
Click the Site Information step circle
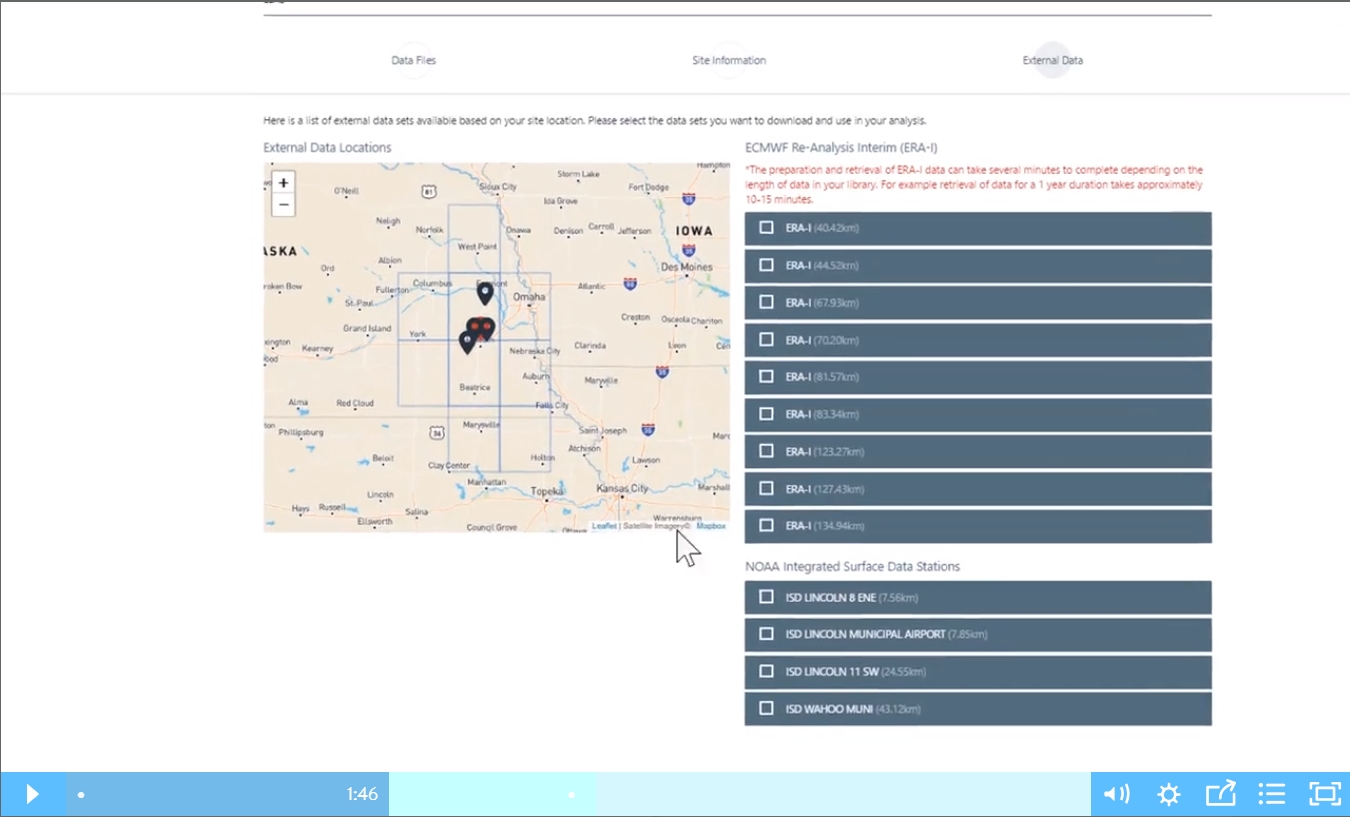point(728,60)
